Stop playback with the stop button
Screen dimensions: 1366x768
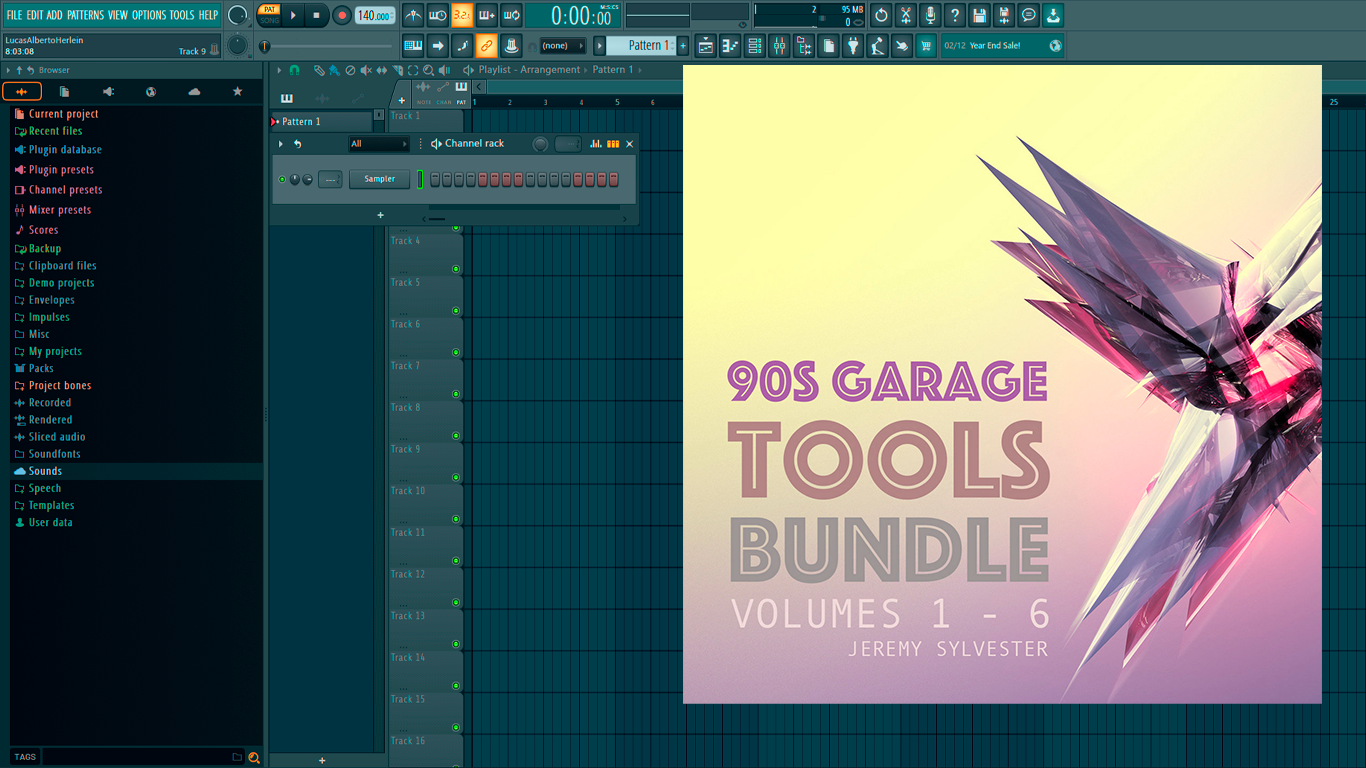[316, 15]
